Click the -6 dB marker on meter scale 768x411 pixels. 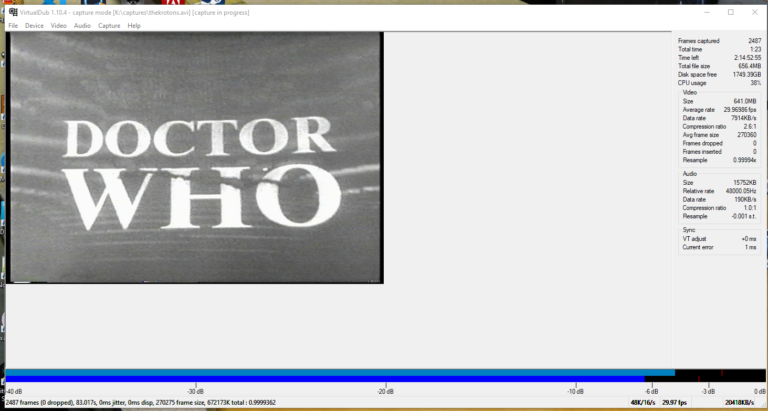651,391
